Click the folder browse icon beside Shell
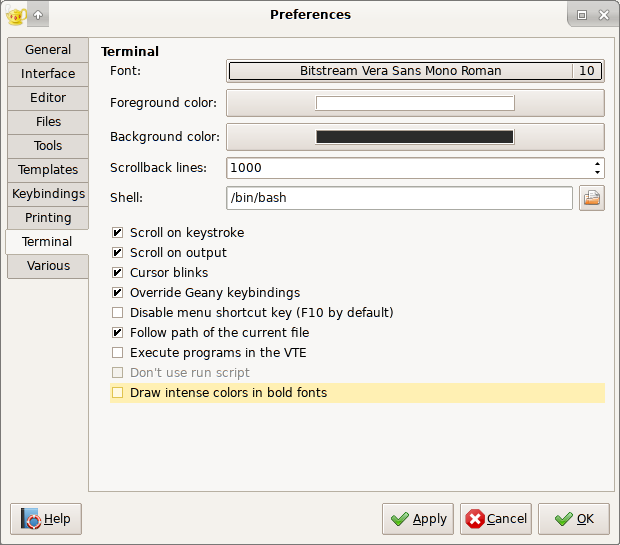This screenshot has height=545, width=620. click(592, 198)
